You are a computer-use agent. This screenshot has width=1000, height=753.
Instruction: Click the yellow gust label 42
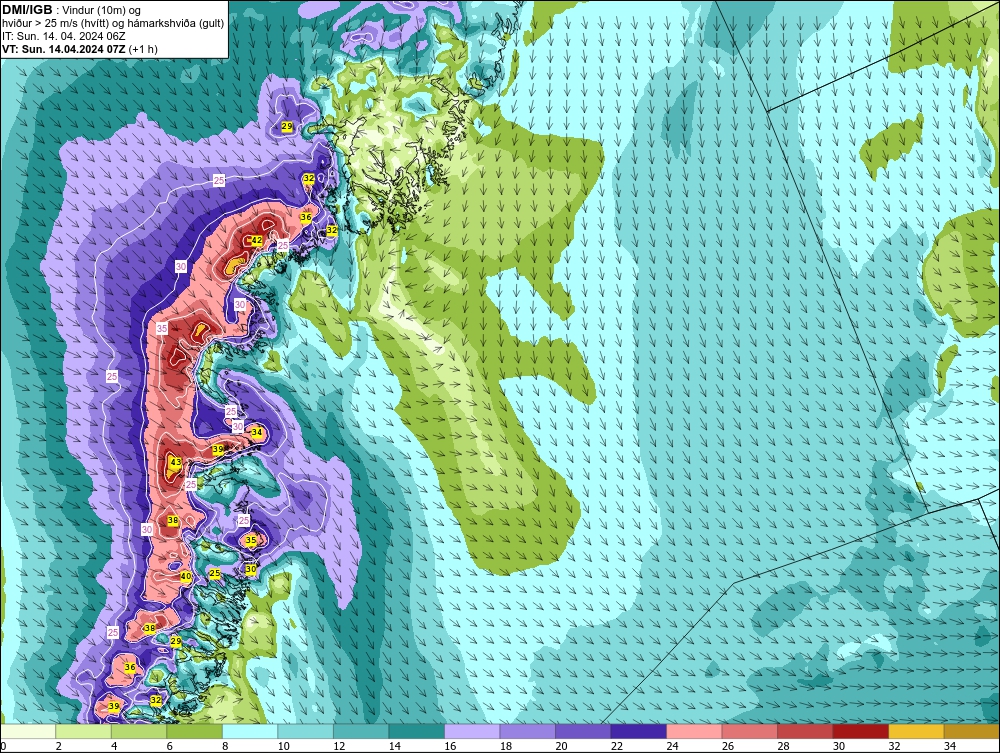[x=256, y=240]
